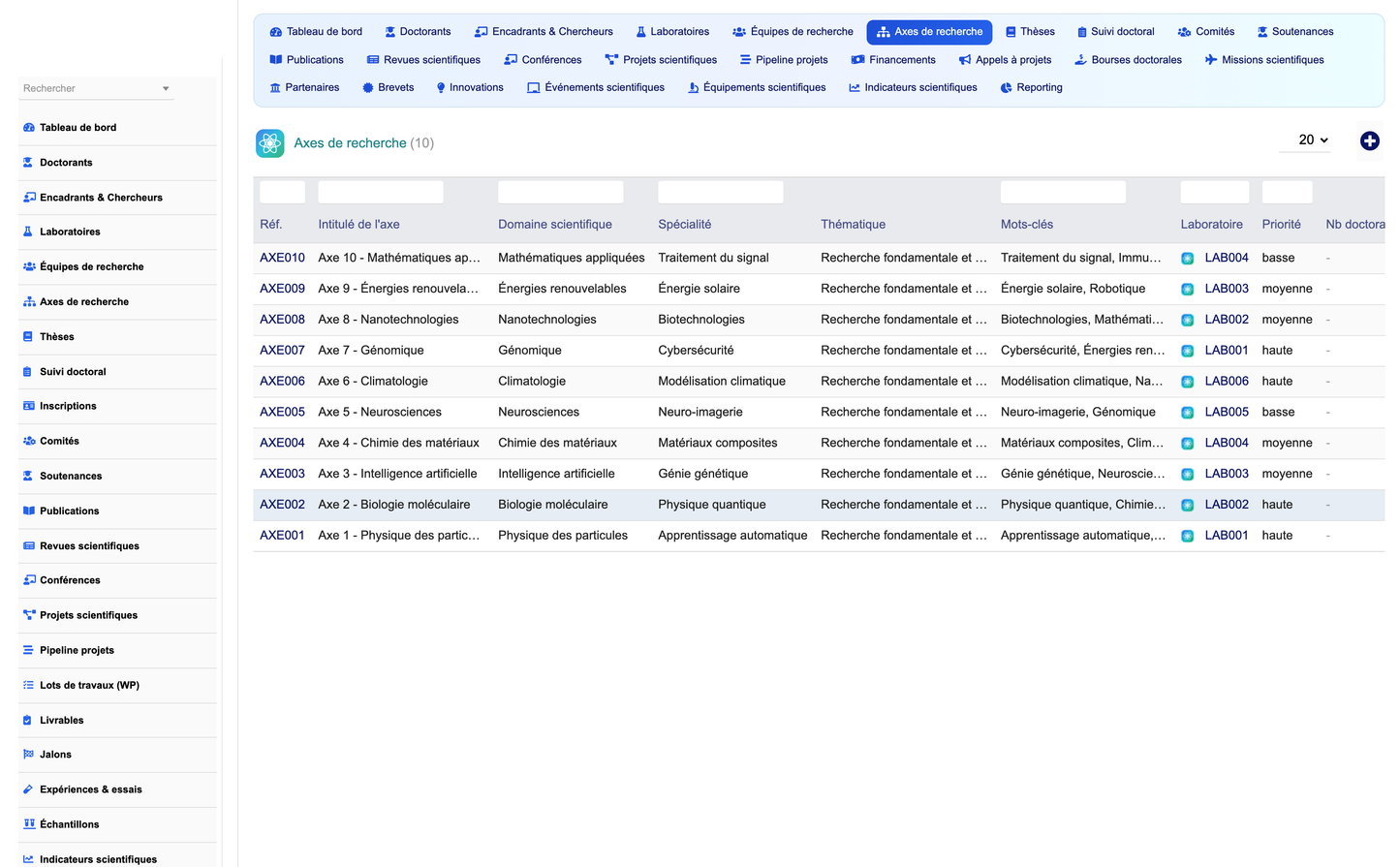
Task: Click the Reporting pie chart icon
Action: click(1007, 87)
